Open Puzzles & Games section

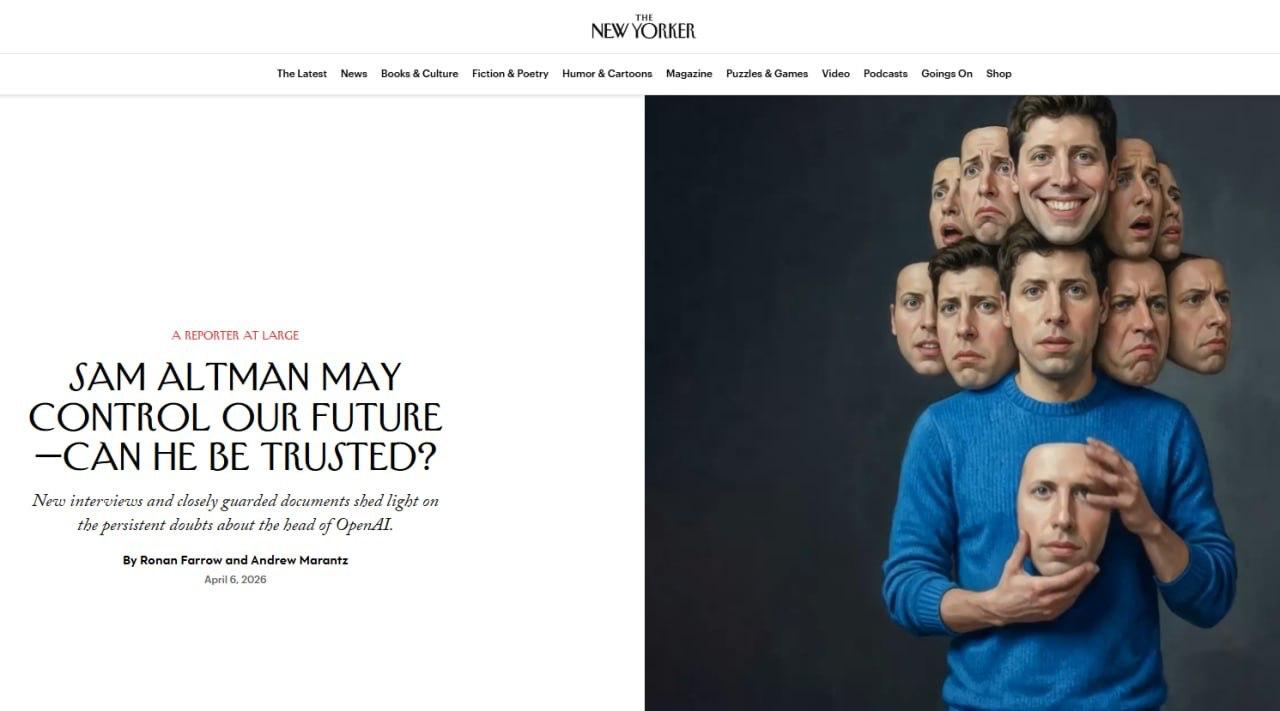767,74
